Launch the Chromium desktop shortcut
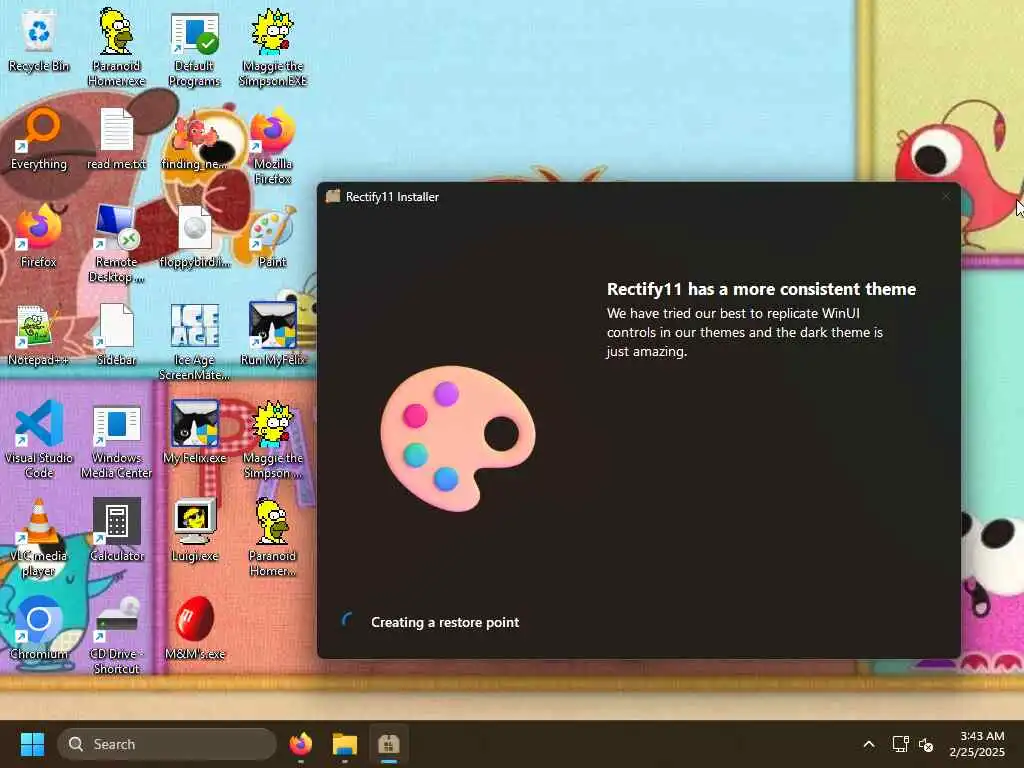The width and height of the screenshot is (1024, 768). tap(39, 628)
